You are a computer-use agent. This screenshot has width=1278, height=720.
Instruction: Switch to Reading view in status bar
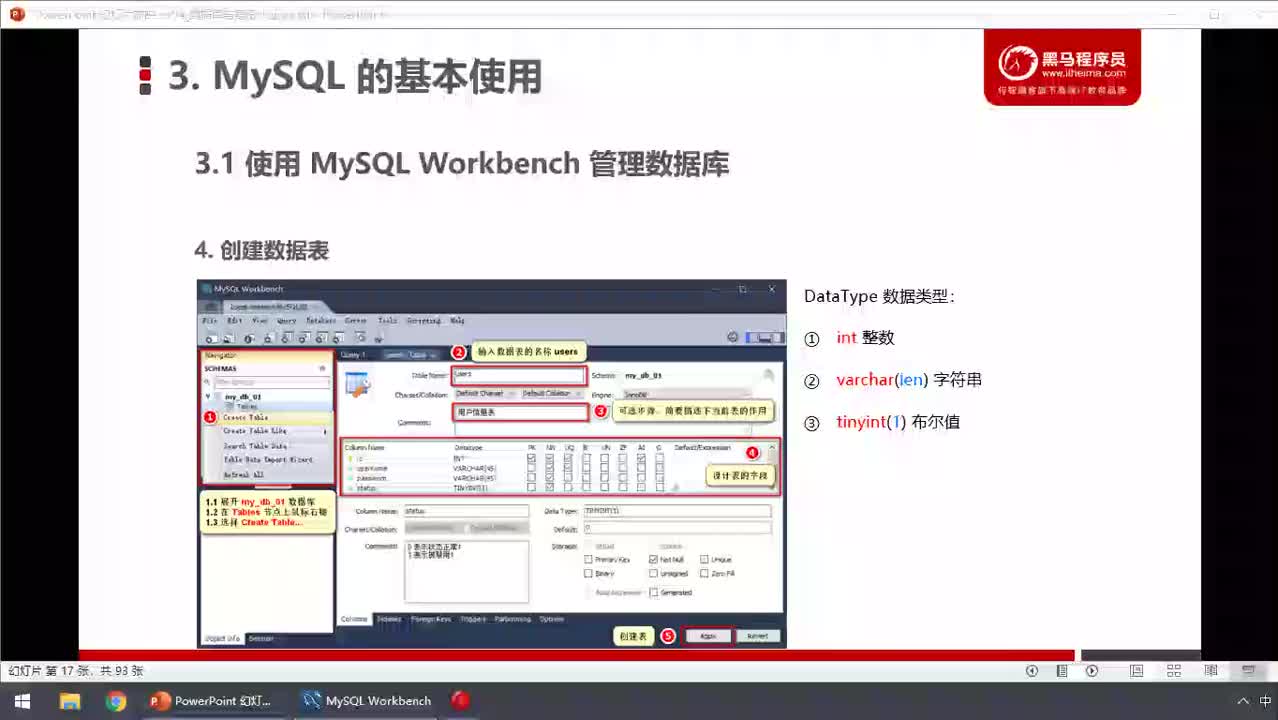coord(1211,671)
